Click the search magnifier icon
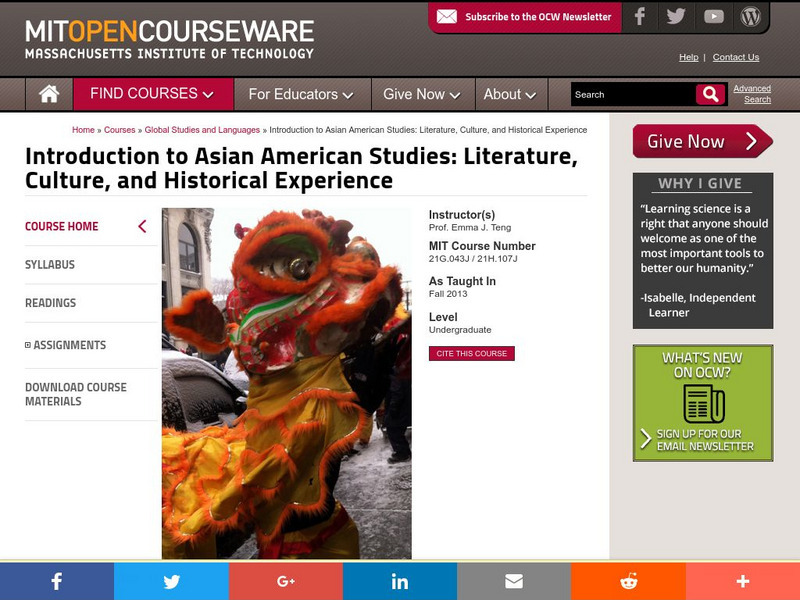This screenshot has height=600, width=800. point(709,93)
